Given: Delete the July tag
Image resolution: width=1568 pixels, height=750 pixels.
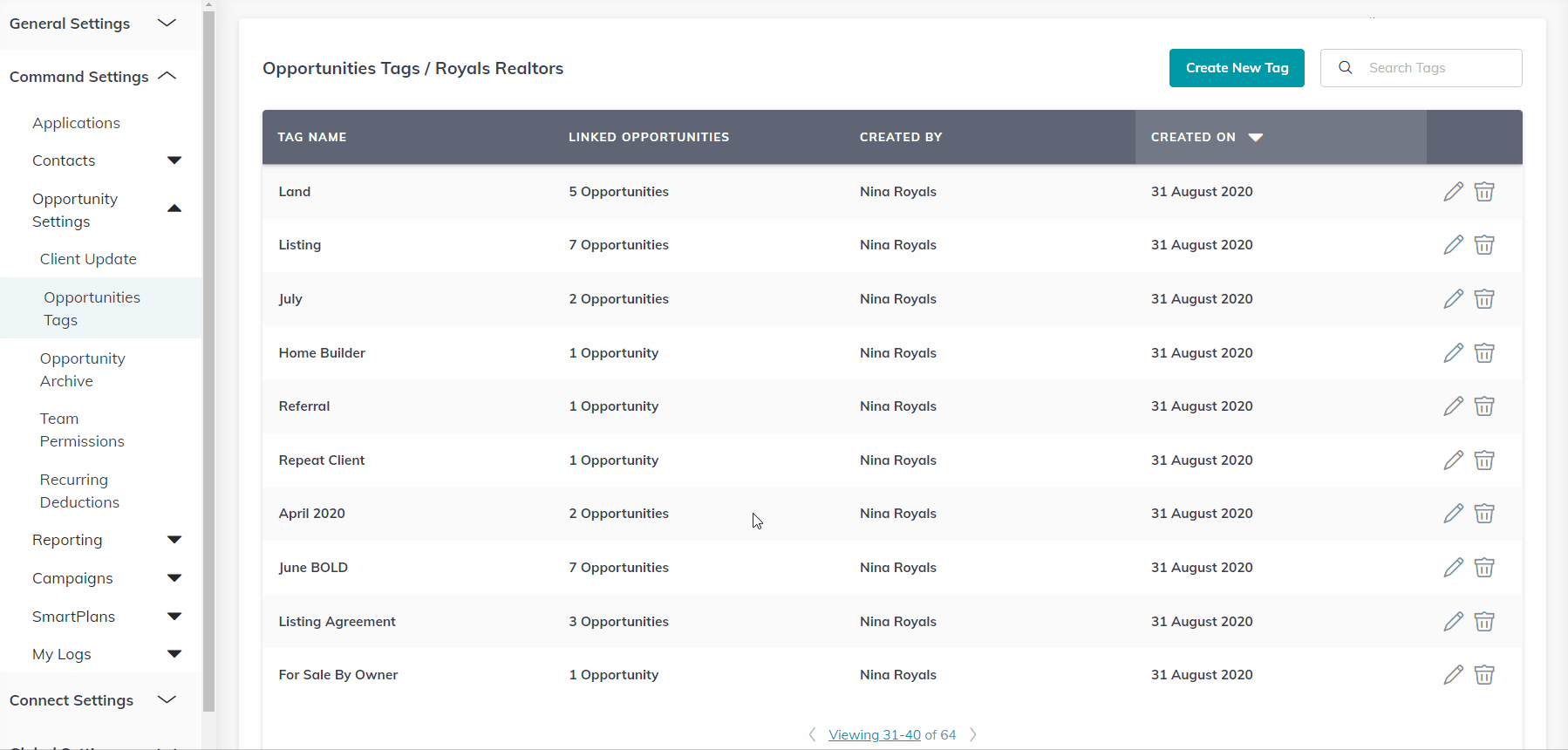Looking at the screenshot, I should pyautogui.click(x=1484, y=299).
